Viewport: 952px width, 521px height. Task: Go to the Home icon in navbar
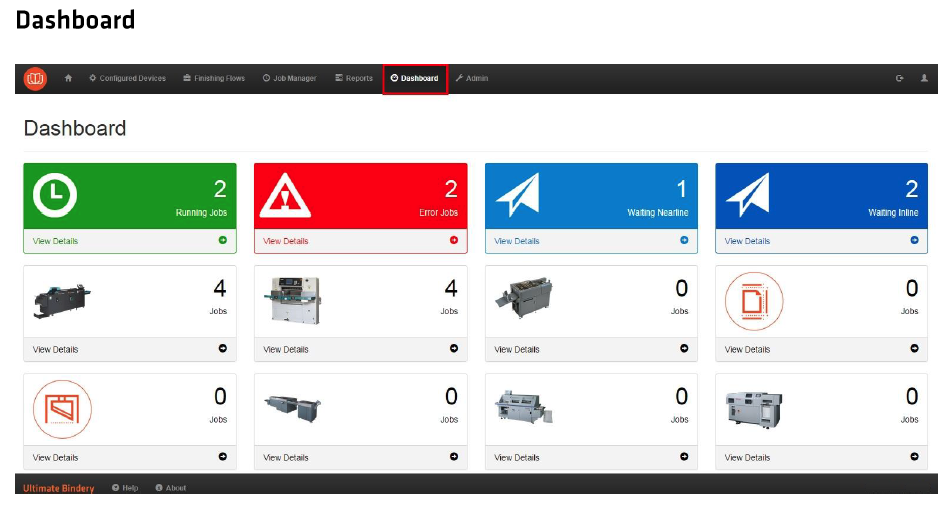tap(68, 78)
